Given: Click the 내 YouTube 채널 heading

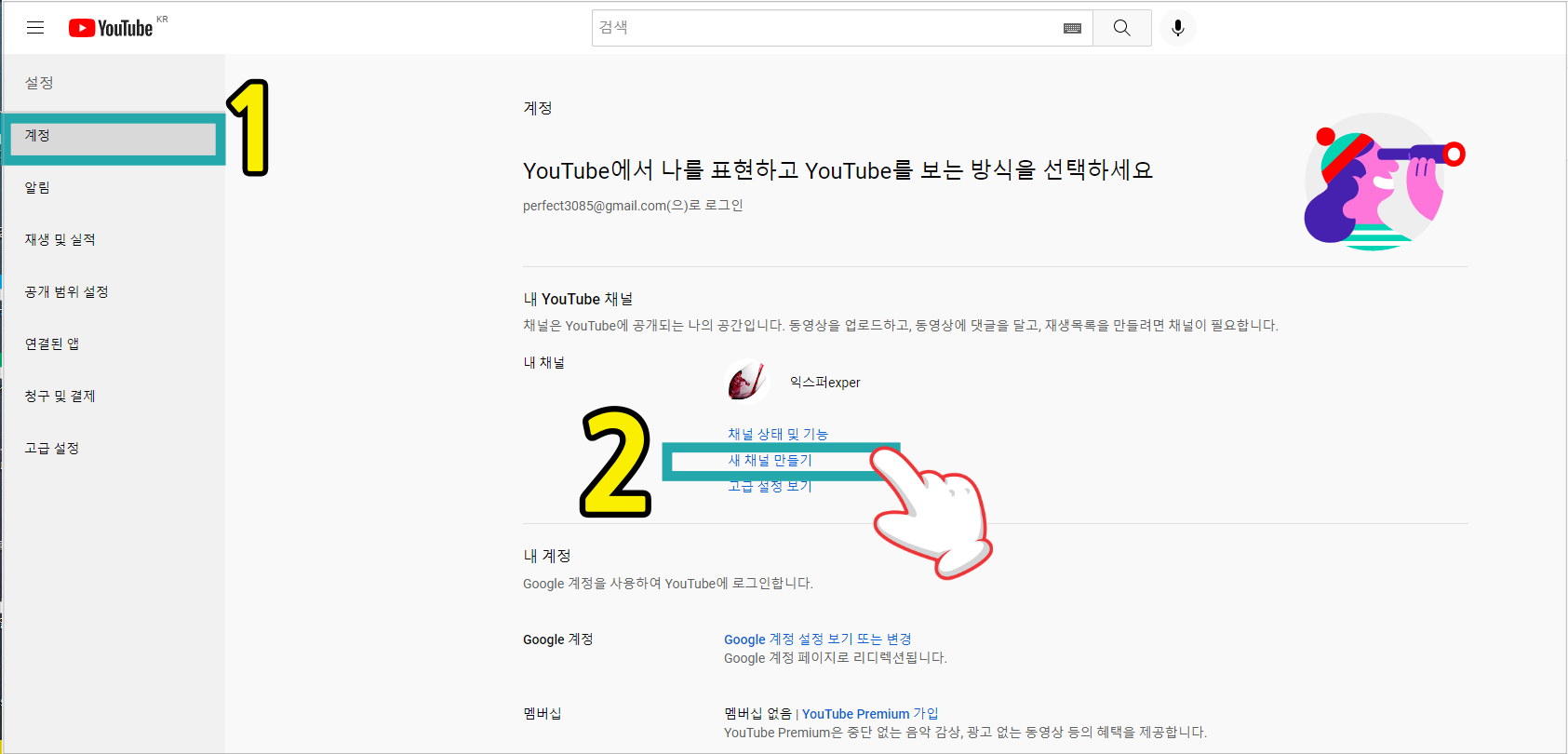Looking at the screenshot, I should tap(578, 299).
